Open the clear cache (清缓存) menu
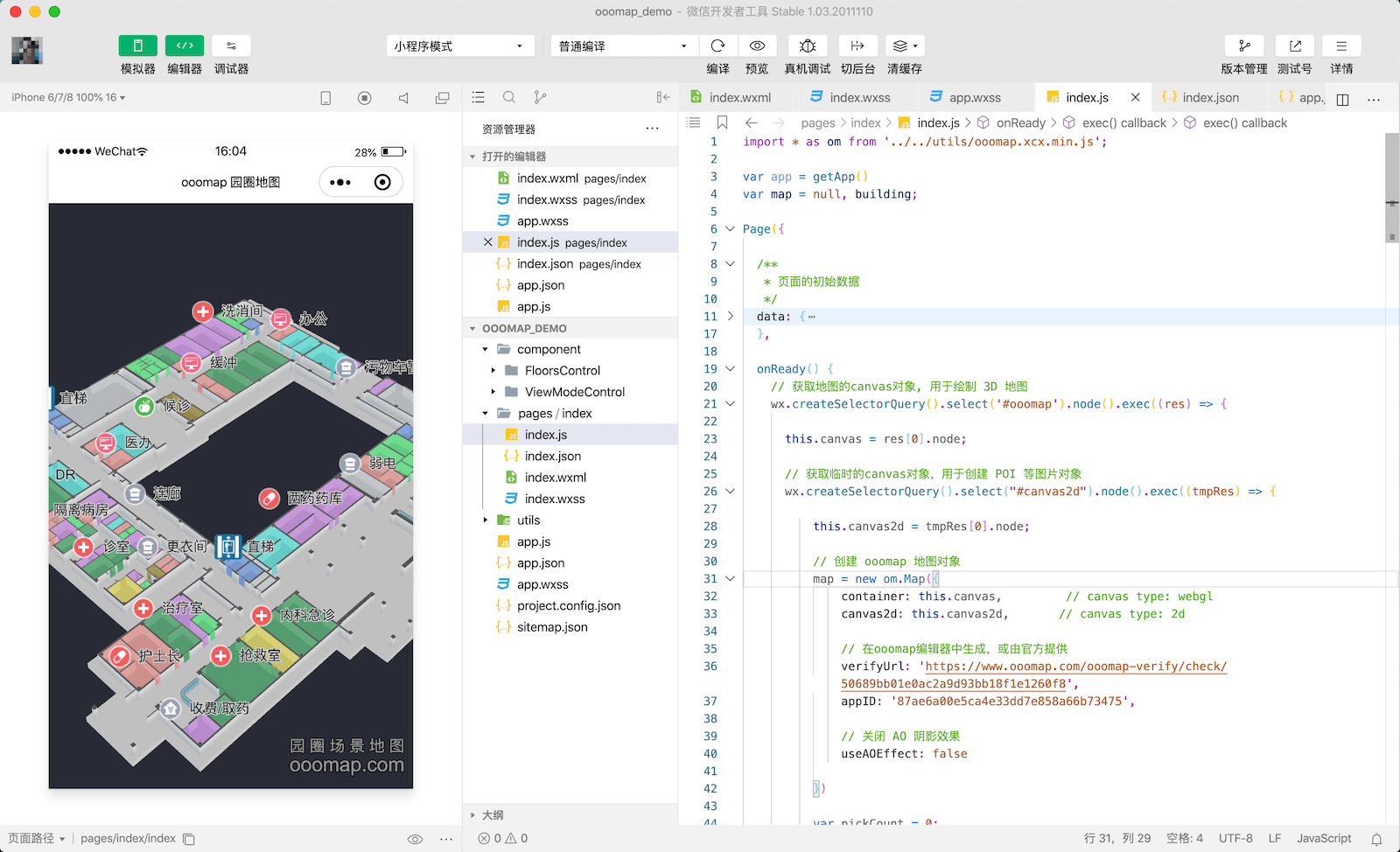1400x852 pixels. click(x=905, y=46)
